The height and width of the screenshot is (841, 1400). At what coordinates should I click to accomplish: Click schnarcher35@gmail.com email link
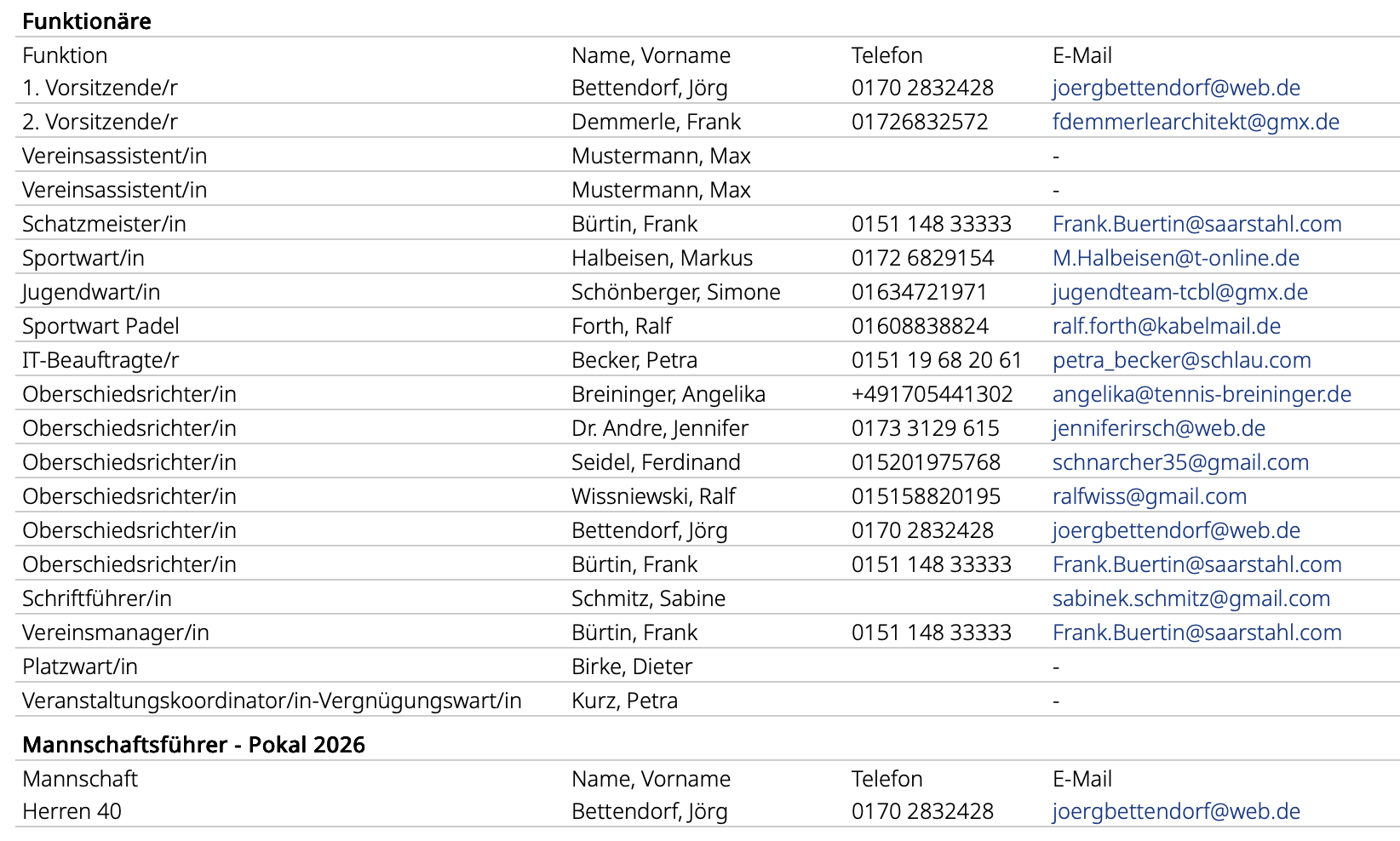(x=1180, y=462)
